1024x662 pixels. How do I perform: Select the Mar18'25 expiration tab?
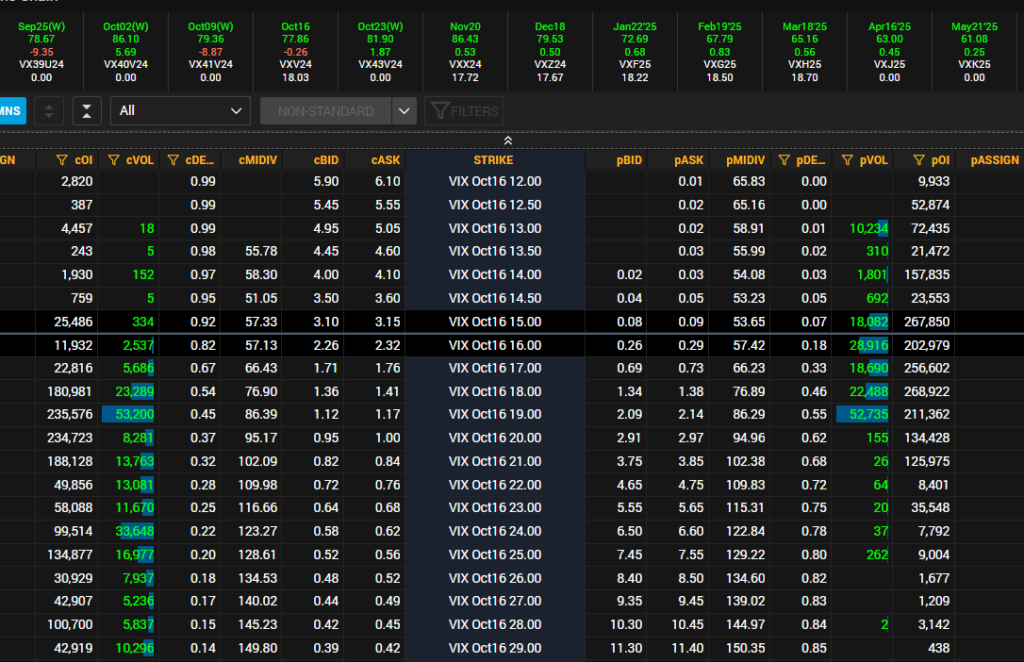pos(805,52)
